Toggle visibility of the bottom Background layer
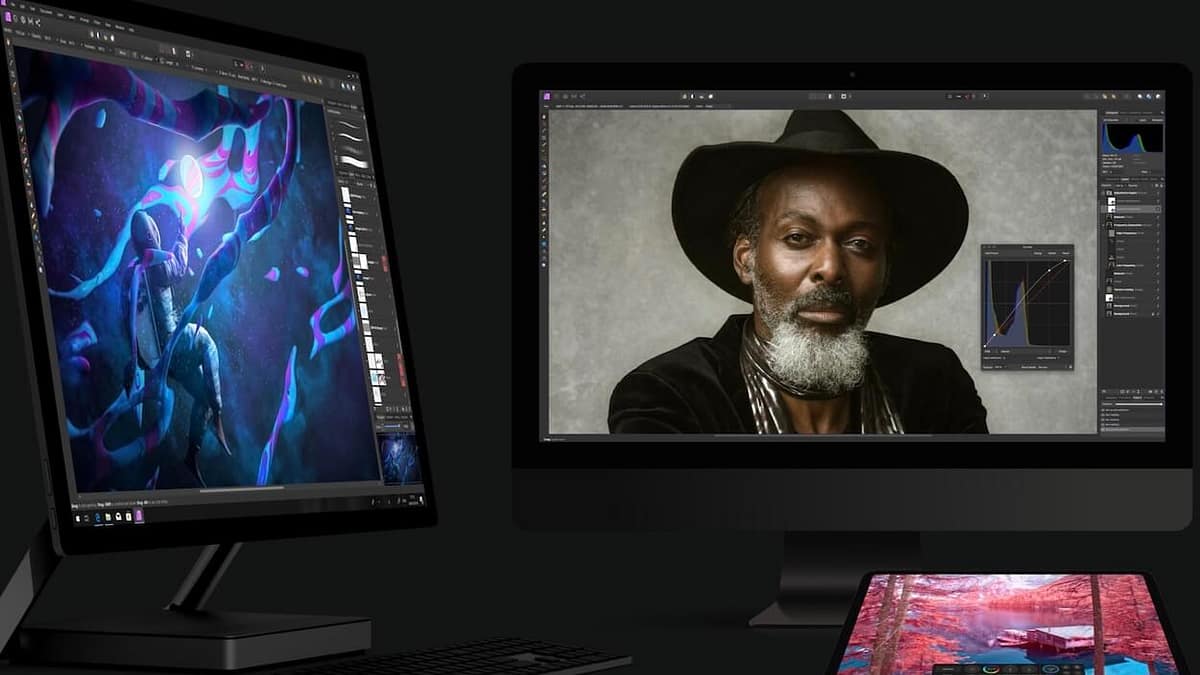Viewport: 1200px width, 675px height. 1159,312
